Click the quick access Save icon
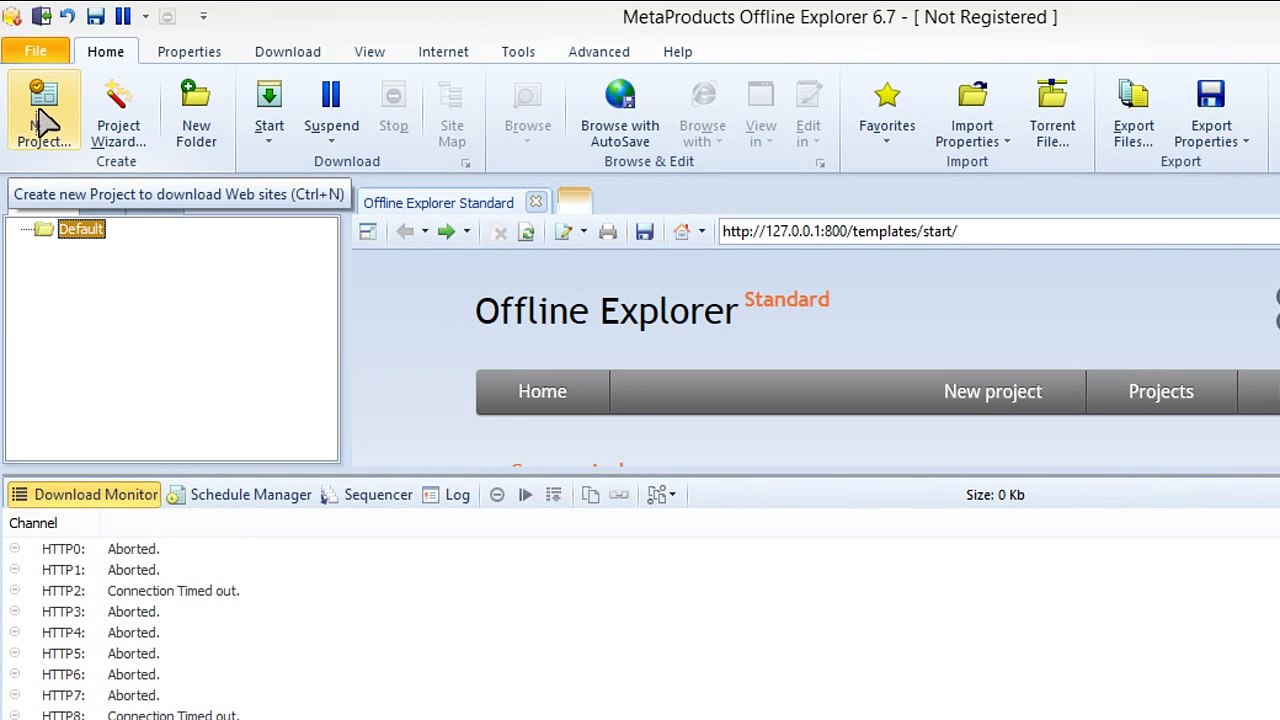 point(96,16)
